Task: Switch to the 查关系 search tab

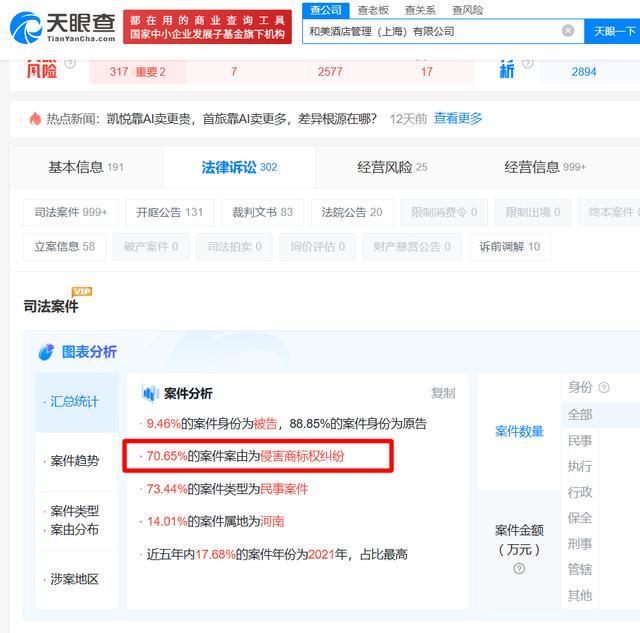Action: tap(420, 10)
